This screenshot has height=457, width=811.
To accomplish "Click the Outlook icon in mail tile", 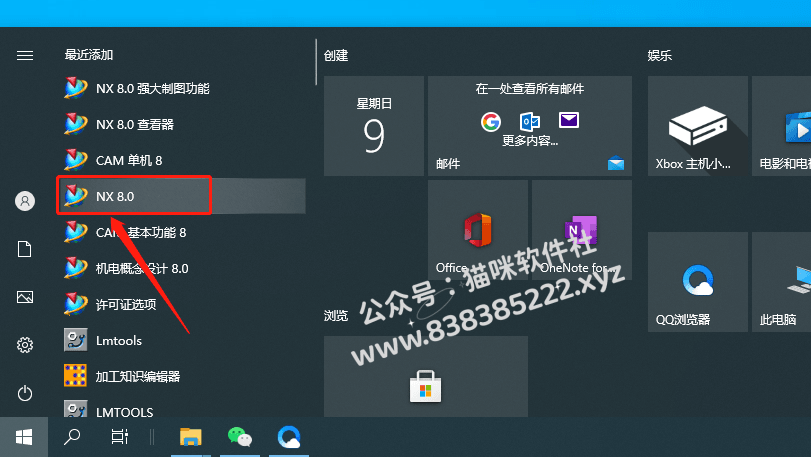I will 530,121.
